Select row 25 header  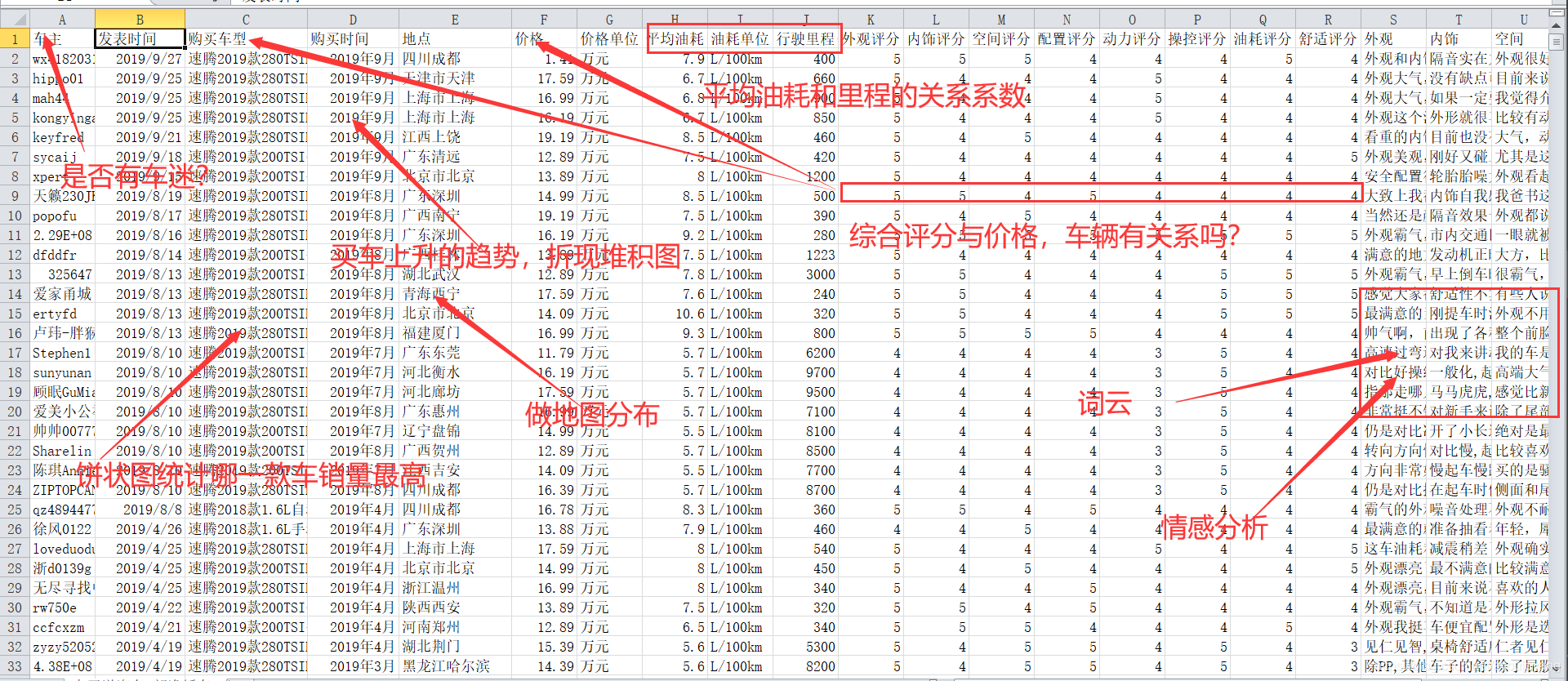click(x=15, y=510)
